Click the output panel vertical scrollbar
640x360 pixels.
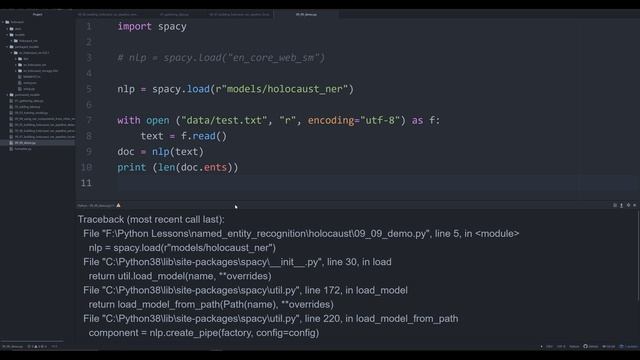tap(637, 255)
